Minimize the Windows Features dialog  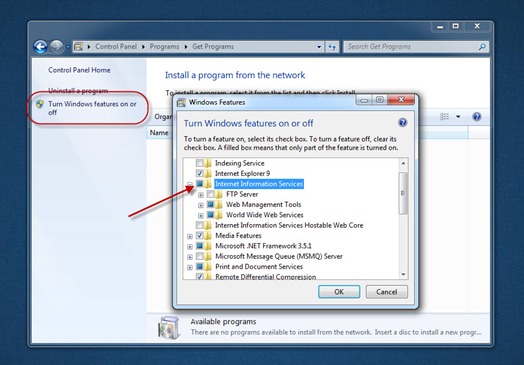(364, 100)
